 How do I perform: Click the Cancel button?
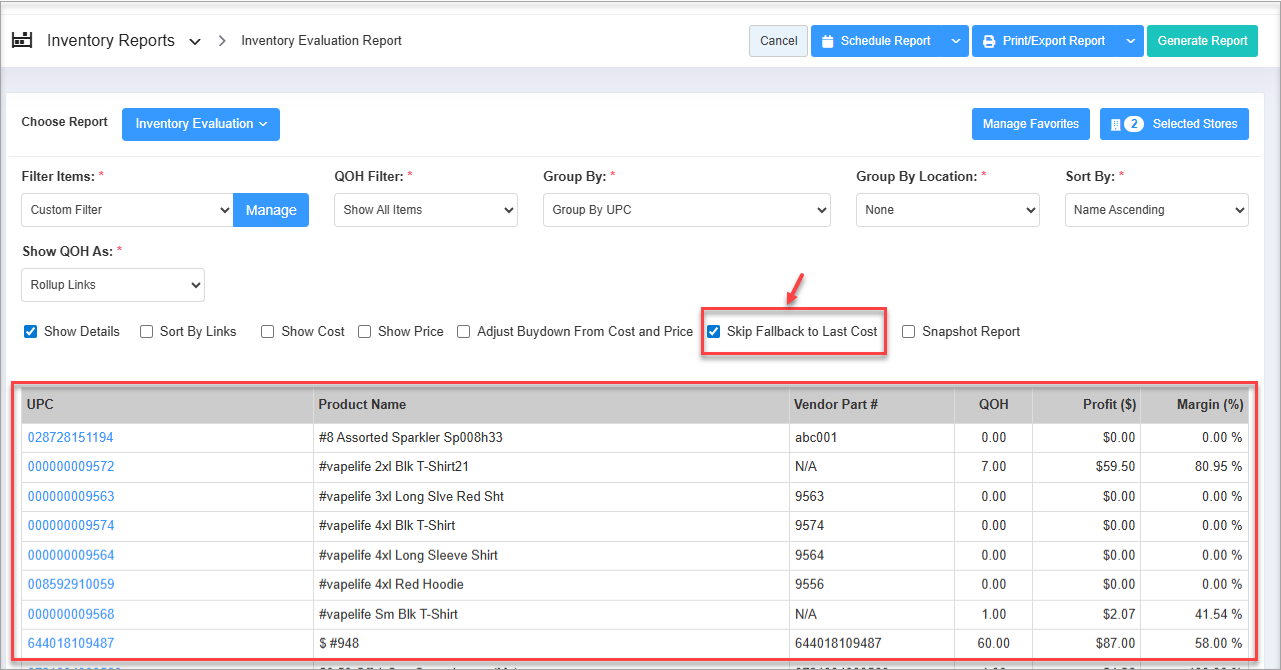point(778,41)
